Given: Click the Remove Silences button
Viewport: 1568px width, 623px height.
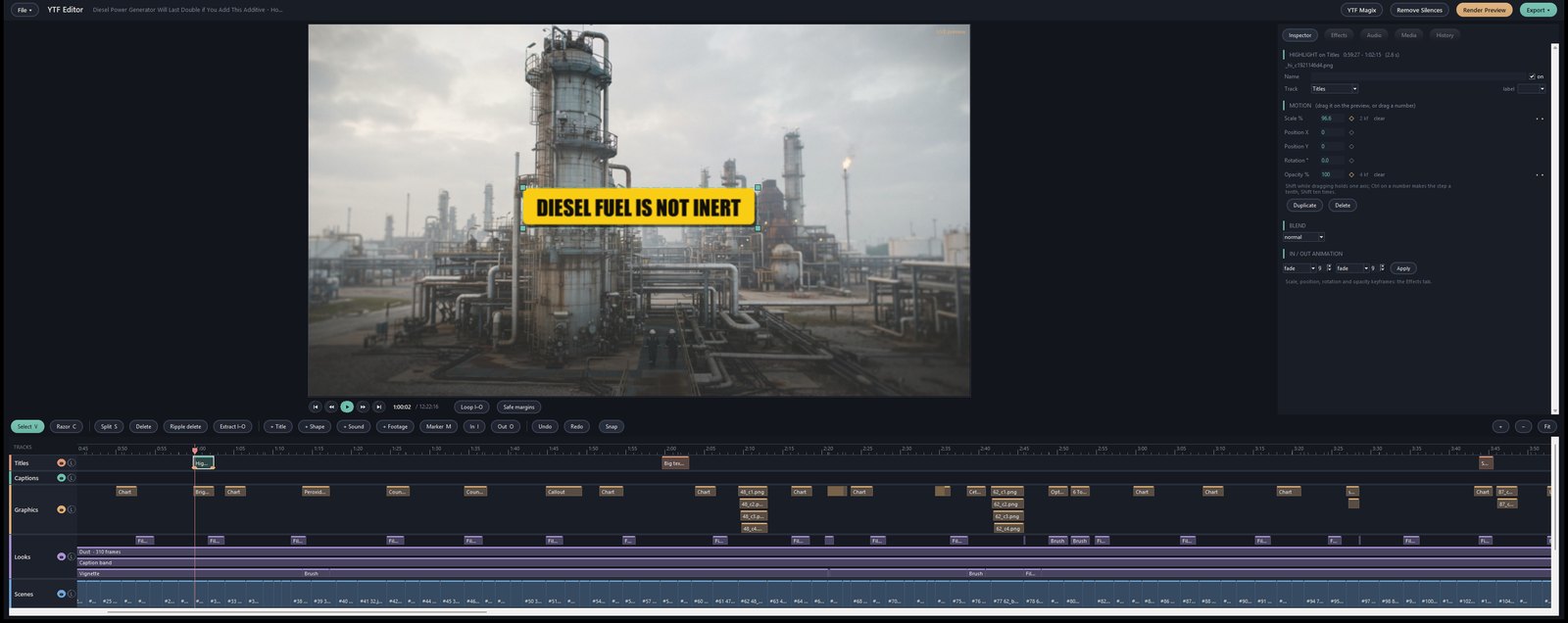Looking at the screenshot, I should pyautogui.click(x=1419, y=10).
